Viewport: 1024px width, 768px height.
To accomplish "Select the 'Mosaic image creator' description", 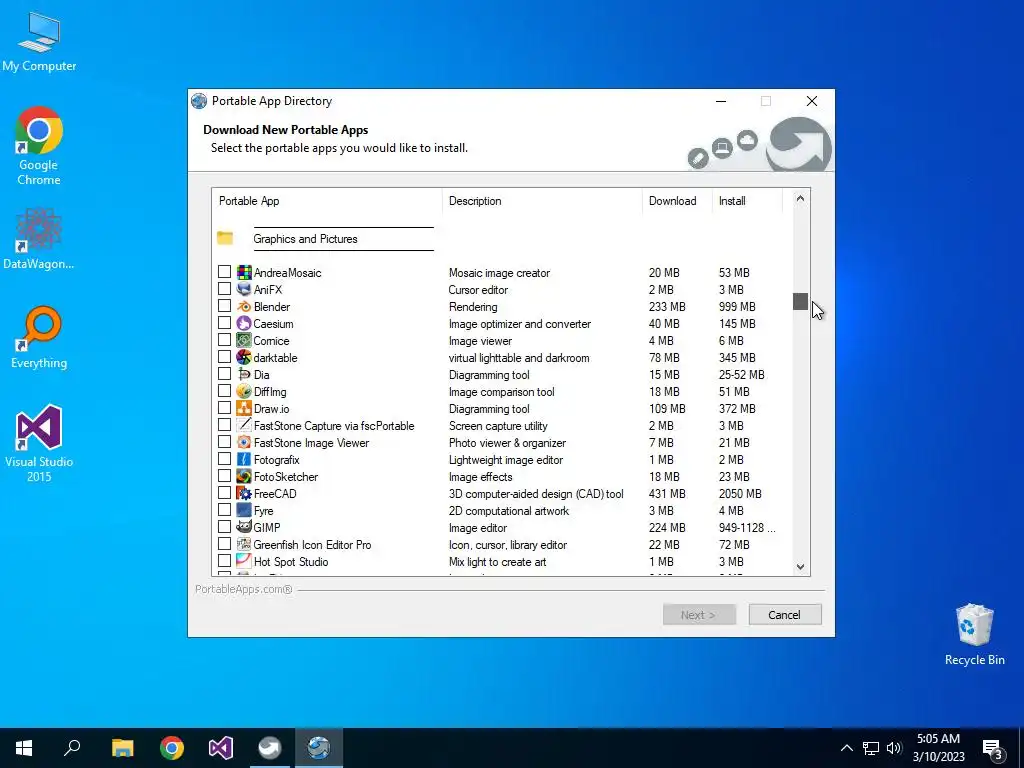I will [x=499, y=273].
